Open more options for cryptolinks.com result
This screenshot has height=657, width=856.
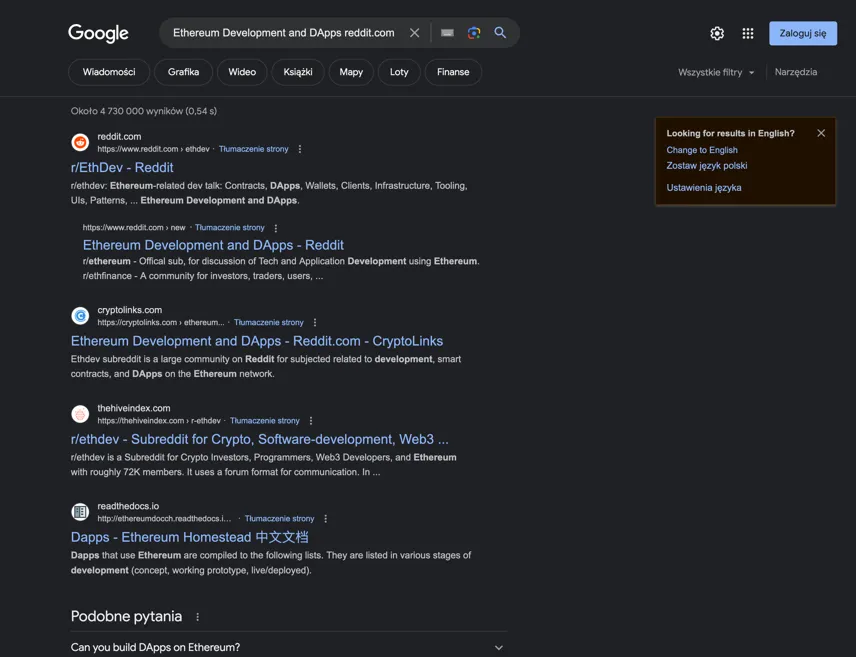315,323
